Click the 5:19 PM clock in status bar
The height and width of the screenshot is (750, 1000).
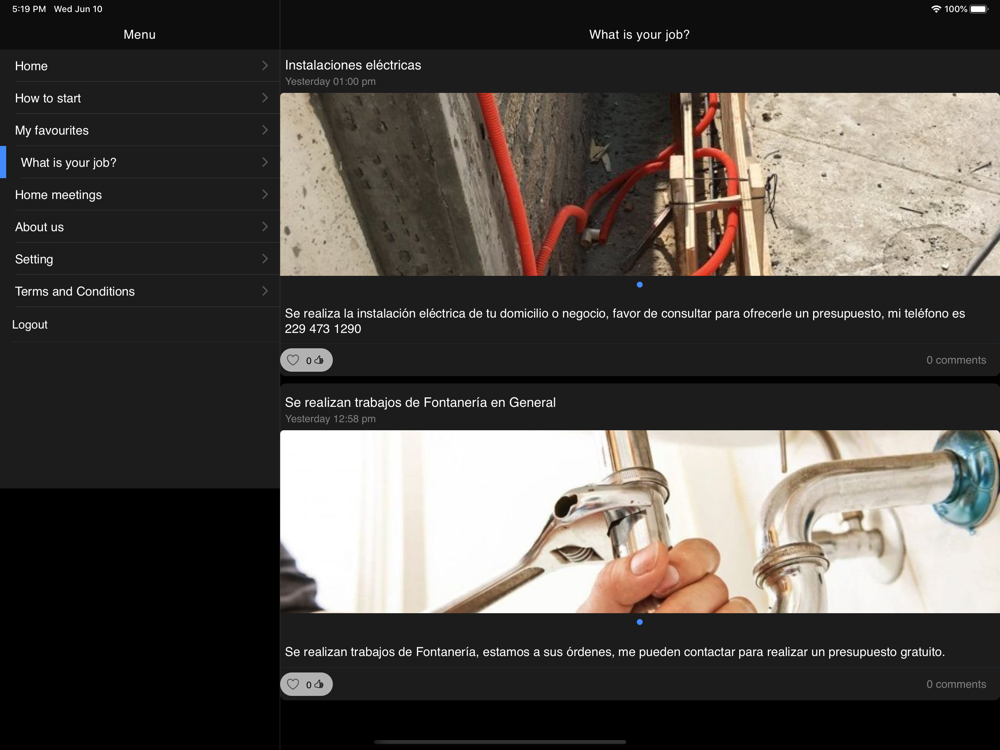[29, 9]
